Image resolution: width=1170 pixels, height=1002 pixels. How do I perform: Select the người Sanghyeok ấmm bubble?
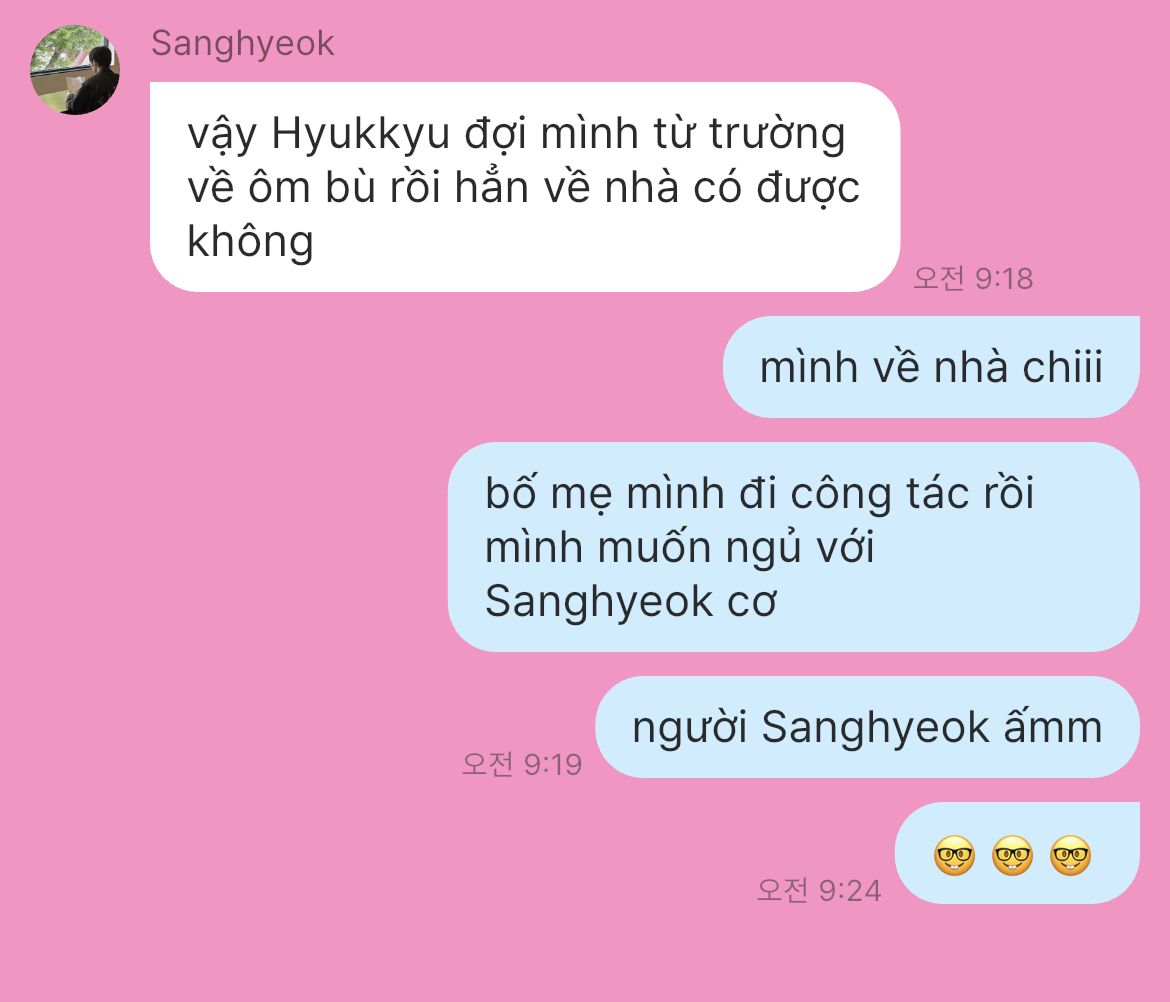coord(866,727)
